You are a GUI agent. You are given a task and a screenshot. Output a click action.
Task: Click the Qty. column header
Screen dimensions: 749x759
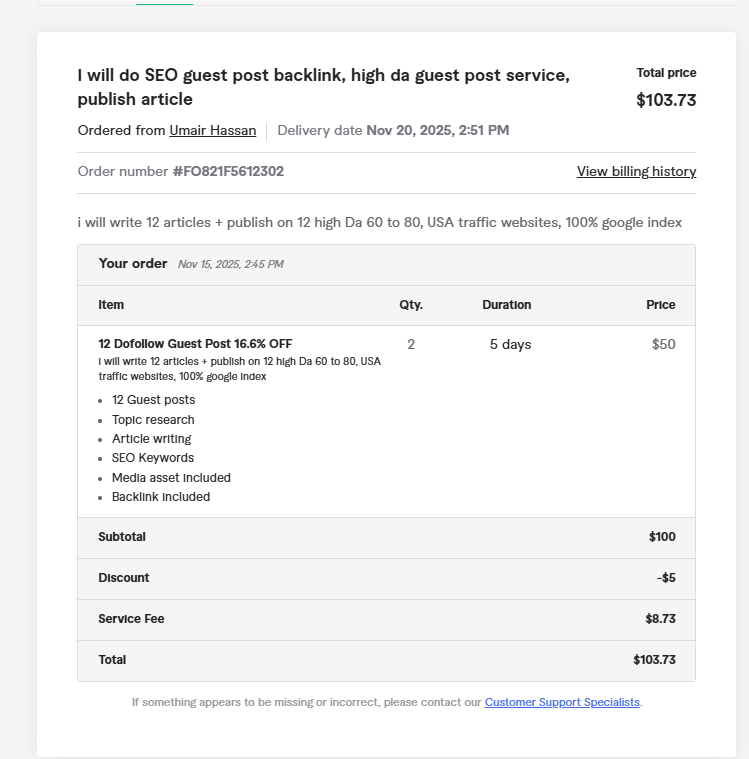tap(411, 305)
